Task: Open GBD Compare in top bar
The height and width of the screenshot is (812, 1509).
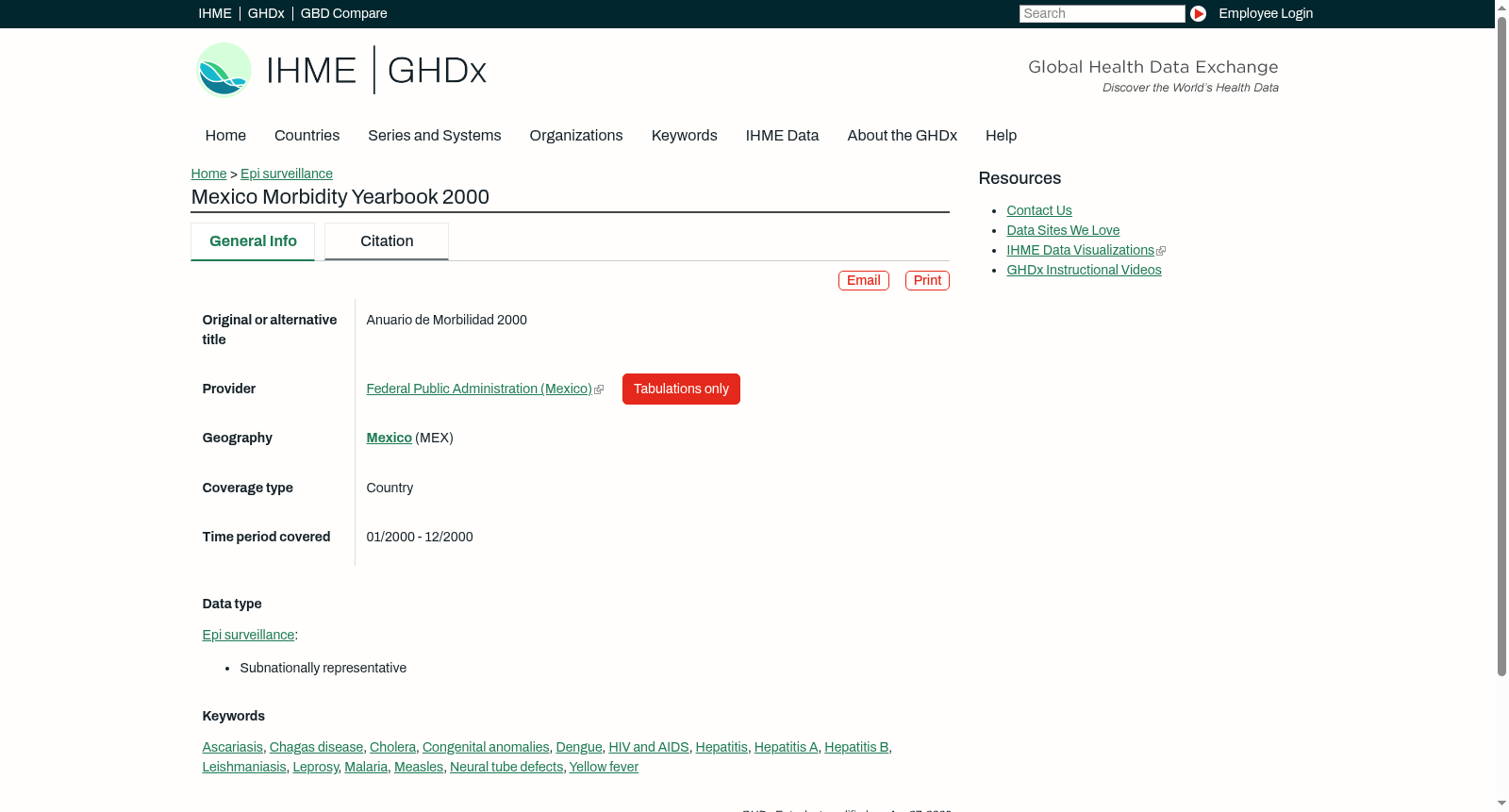Action: coord(344,13)
